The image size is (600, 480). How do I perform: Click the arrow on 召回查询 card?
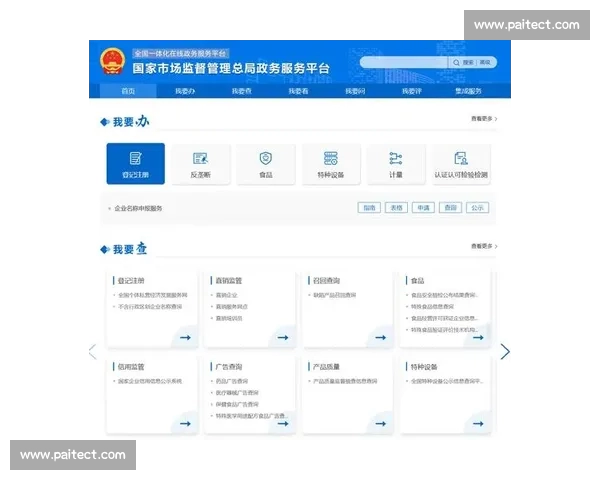pyautogui.click(x=381, y=338)
